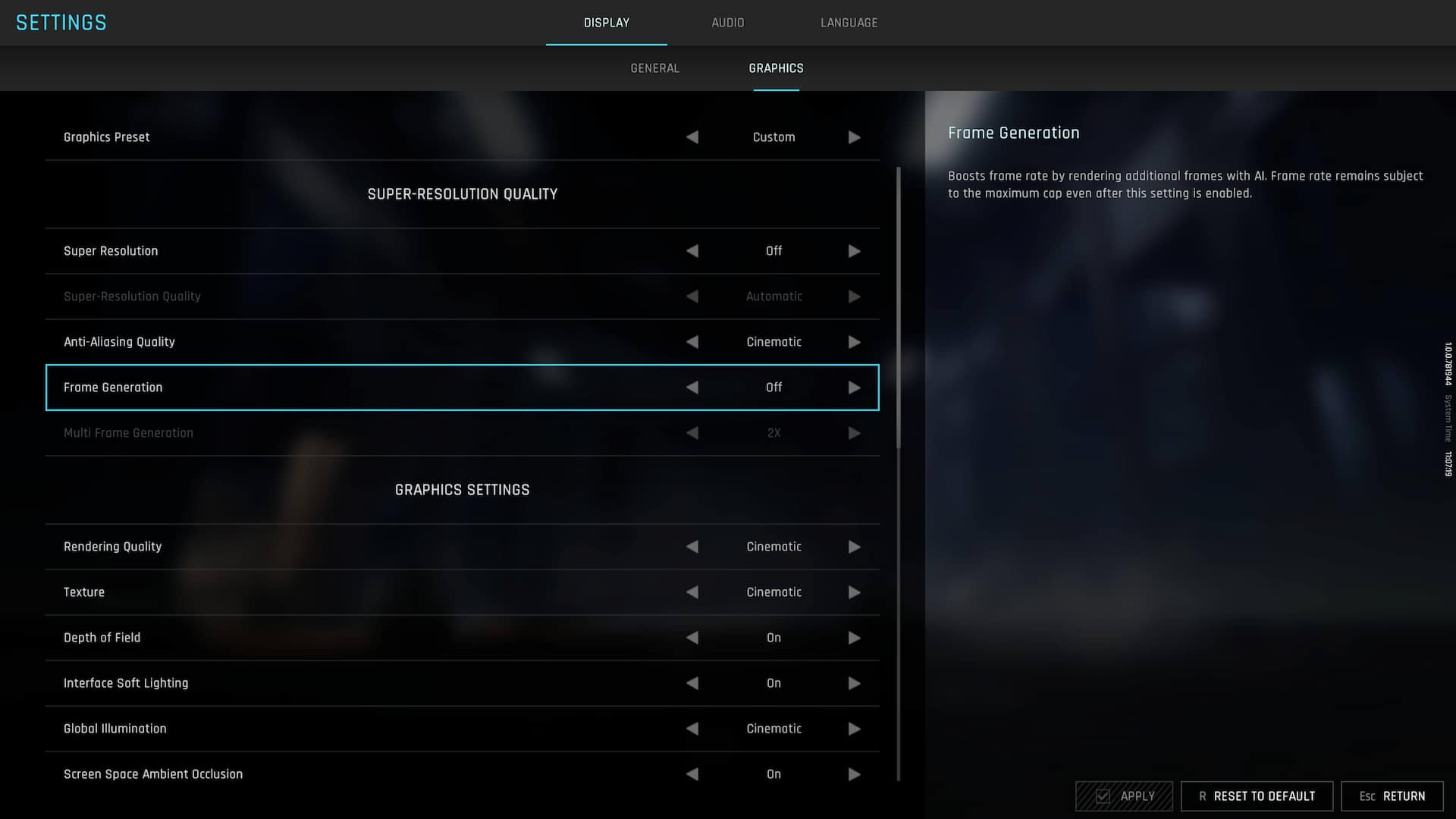Click the Esc Return button
The width and height of the screenshot is (1456, 819).
point(1392,796)
